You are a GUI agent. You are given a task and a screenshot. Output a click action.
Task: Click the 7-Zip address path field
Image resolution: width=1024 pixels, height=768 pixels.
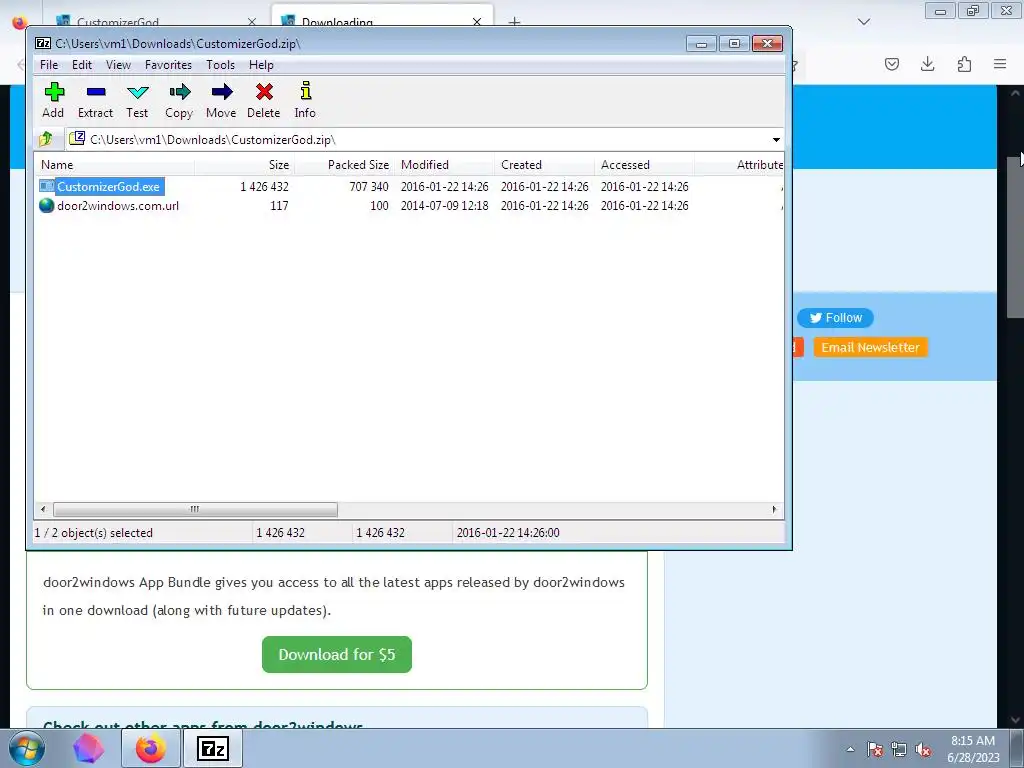(x=418, y=140)
